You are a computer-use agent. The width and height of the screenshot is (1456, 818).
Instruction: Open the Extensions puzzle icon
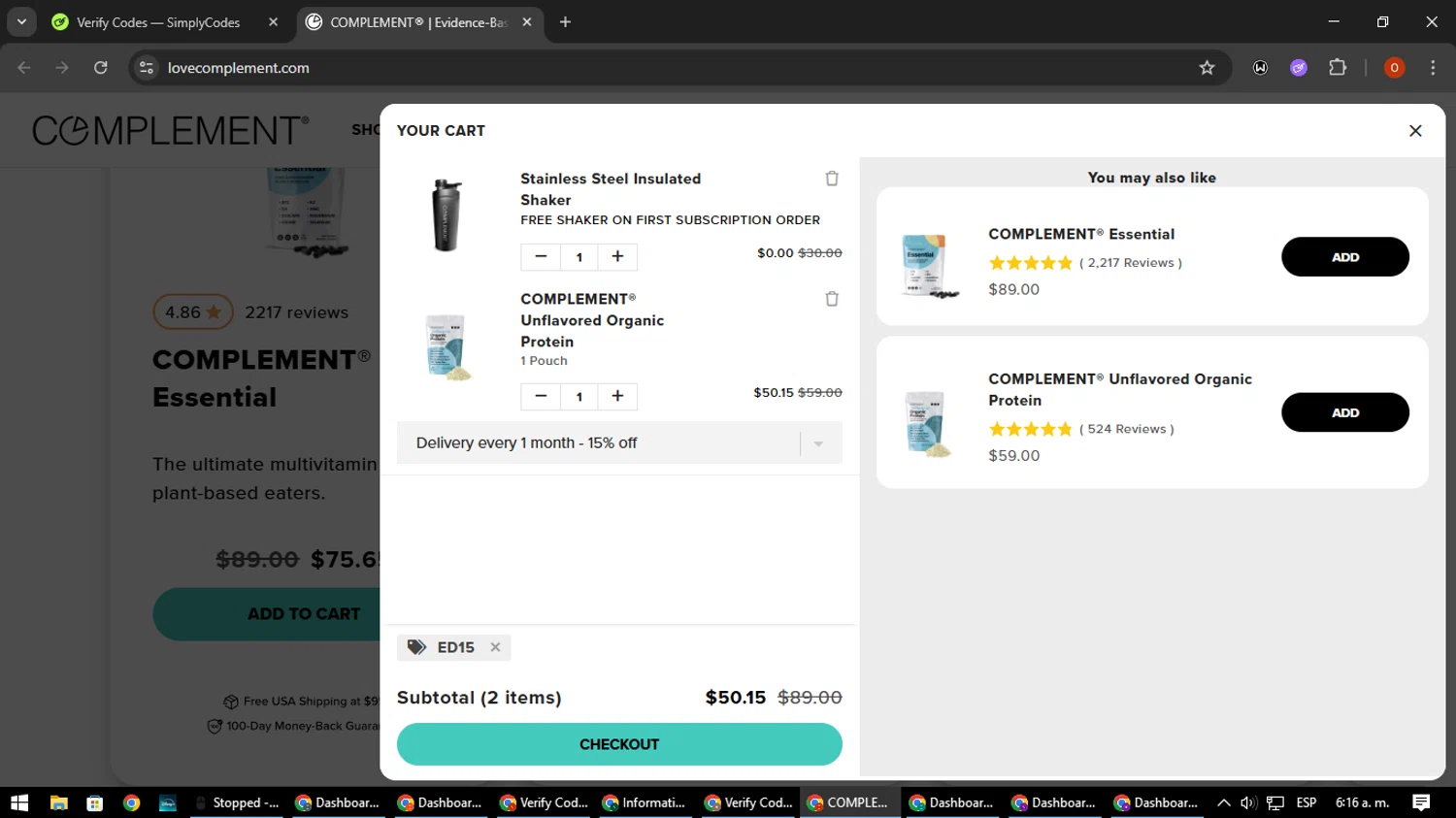click(1338, 68)
